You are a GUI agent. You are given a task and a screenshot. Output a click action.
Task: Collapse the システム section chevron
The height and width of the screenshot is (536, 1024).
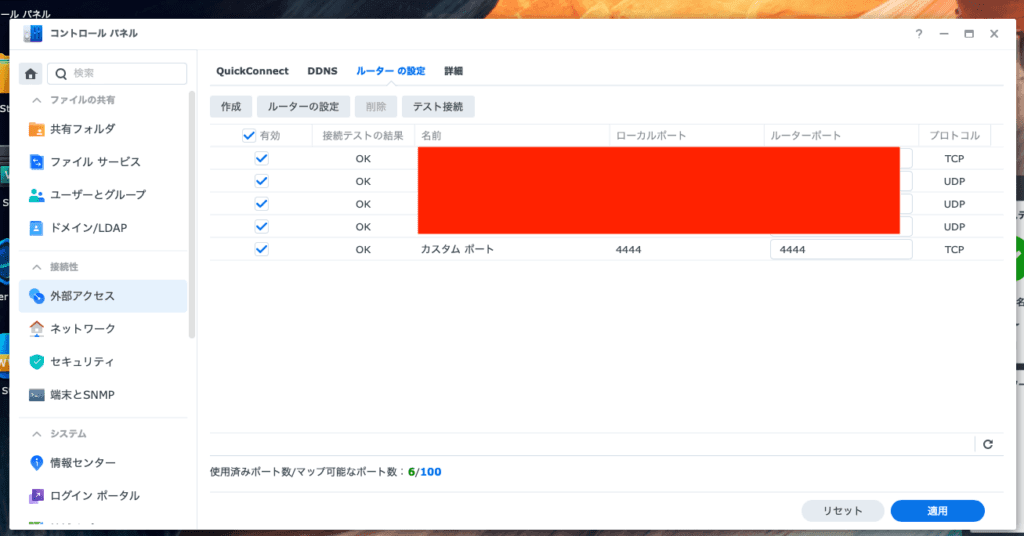tap(38, 434)
